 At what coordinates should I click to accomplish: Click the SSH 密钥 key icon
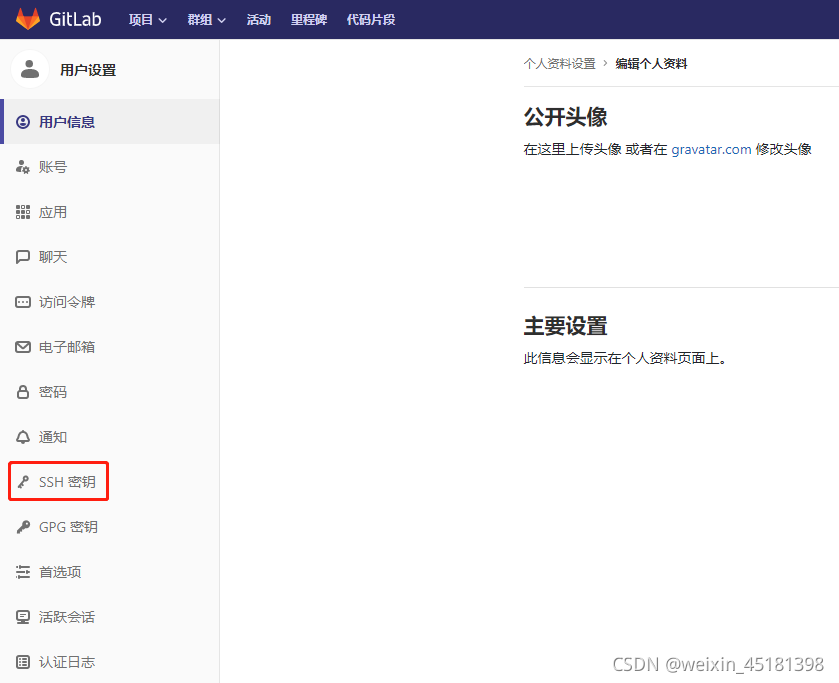click(x=23, y=482)
